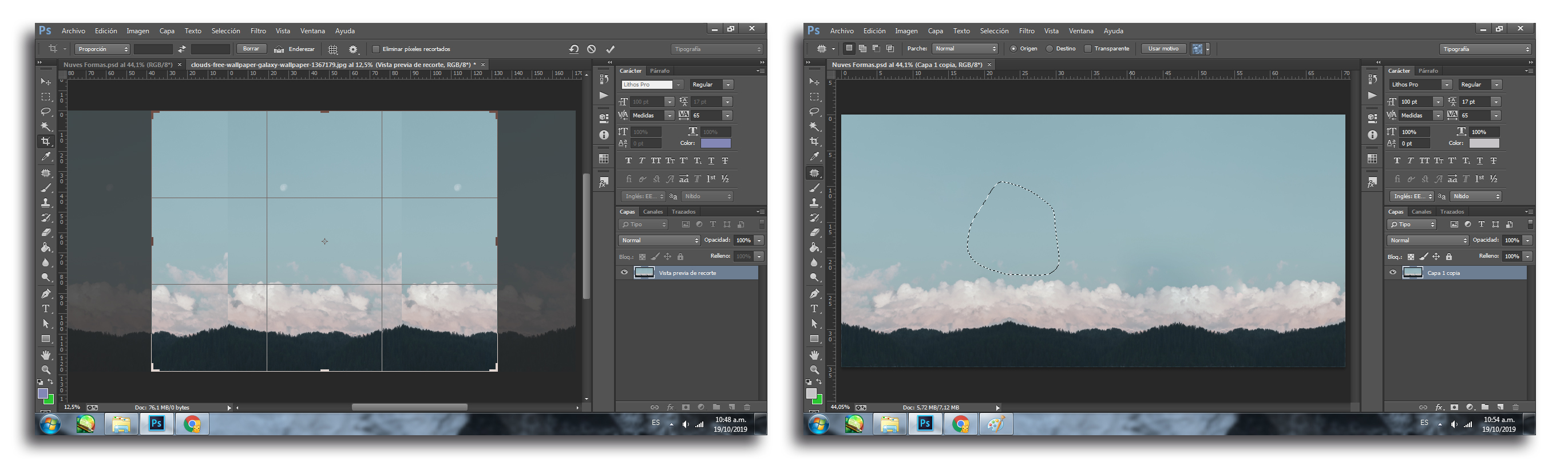Select the Type tool in right window

click(814, 309)
